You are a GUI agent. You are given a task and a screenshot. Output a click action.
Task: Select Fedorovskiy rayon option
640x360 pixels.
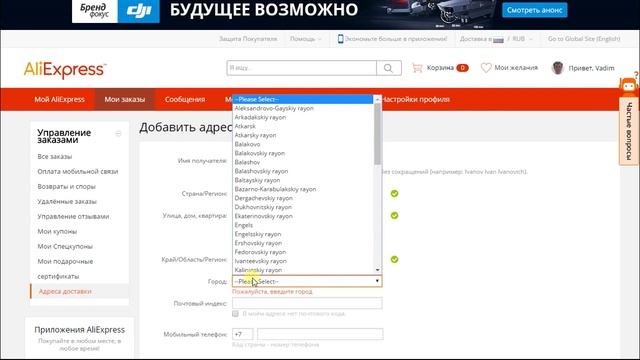[303, 252]
